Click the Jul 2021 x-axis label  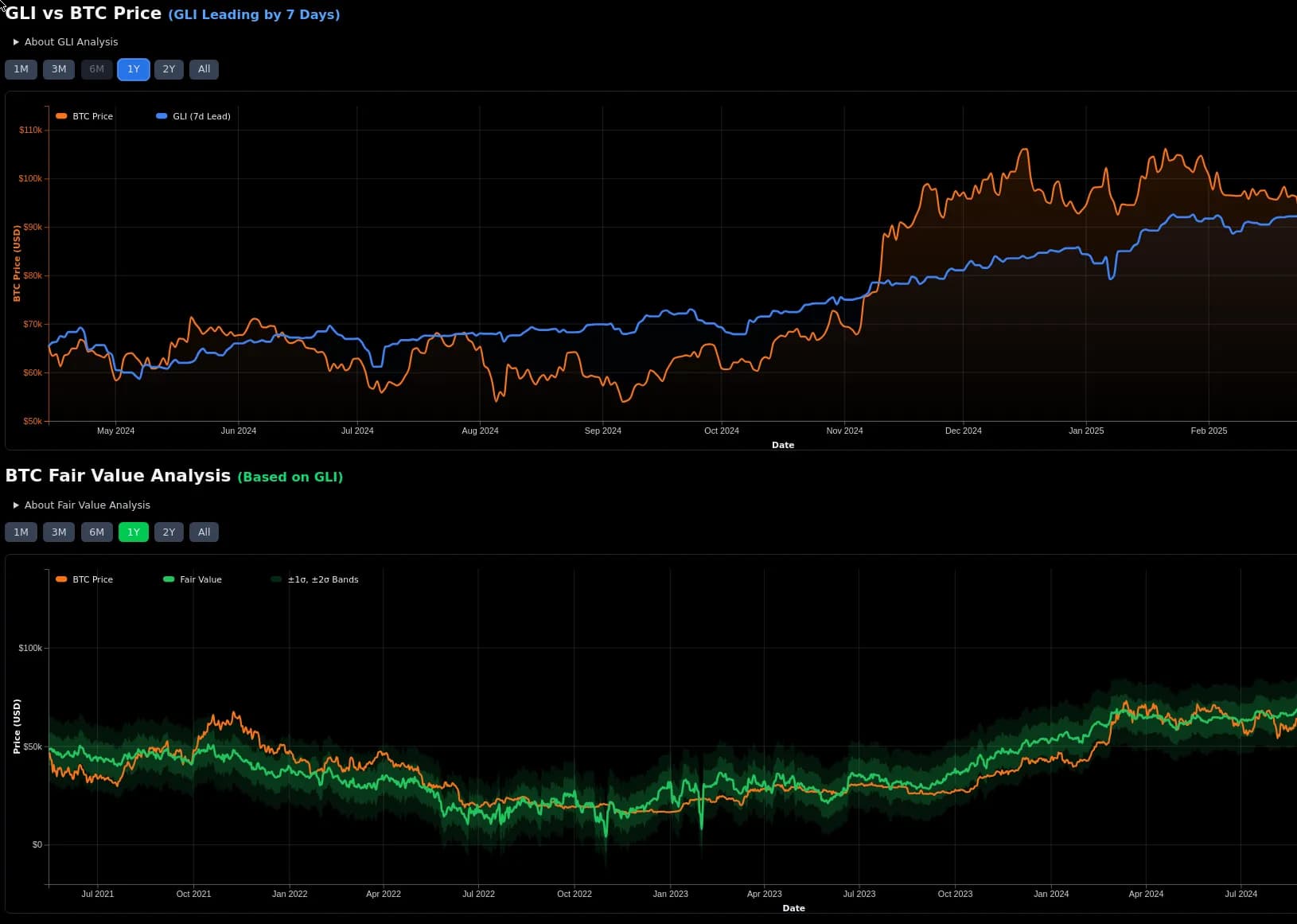[97, 894]
